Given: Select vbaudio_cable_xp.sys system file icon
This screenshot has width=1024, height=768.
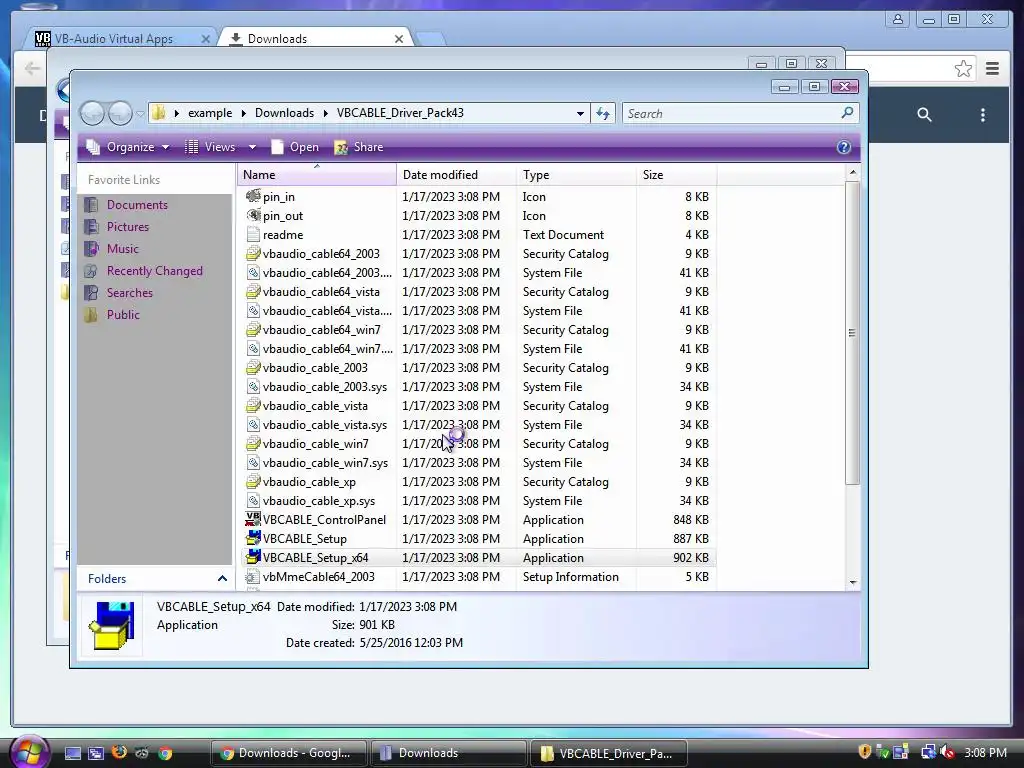Looking at the screenshot, I should pos(253,500).
